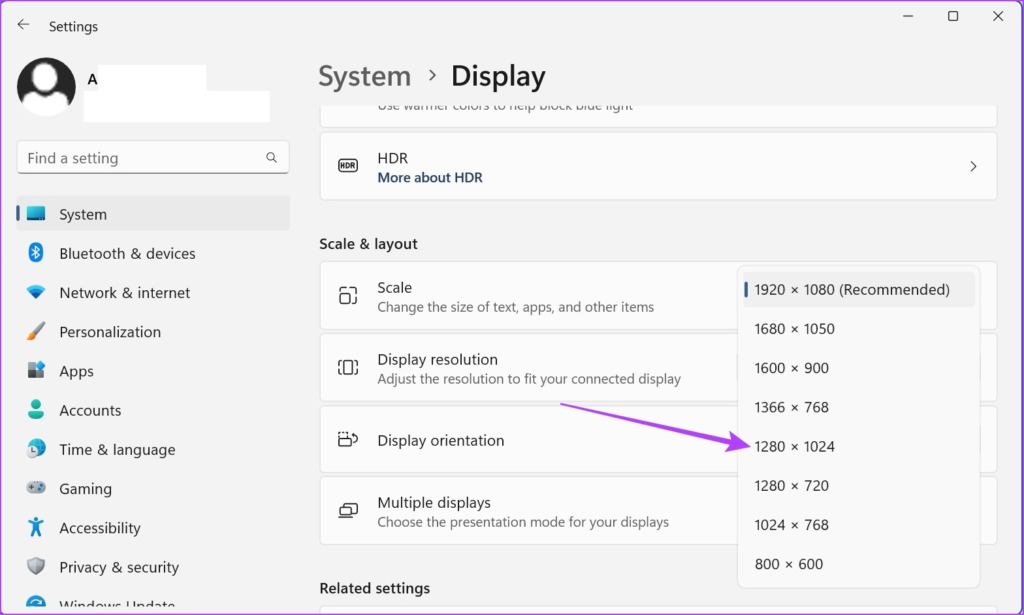Open Accounts via its sidebar icon
Image resolution: width=1024 pixels, height=615 pixels.
tap(35, 410)
